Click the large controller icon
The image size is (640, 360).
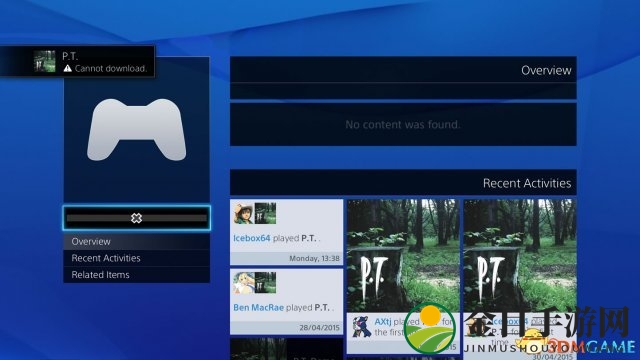137,129
